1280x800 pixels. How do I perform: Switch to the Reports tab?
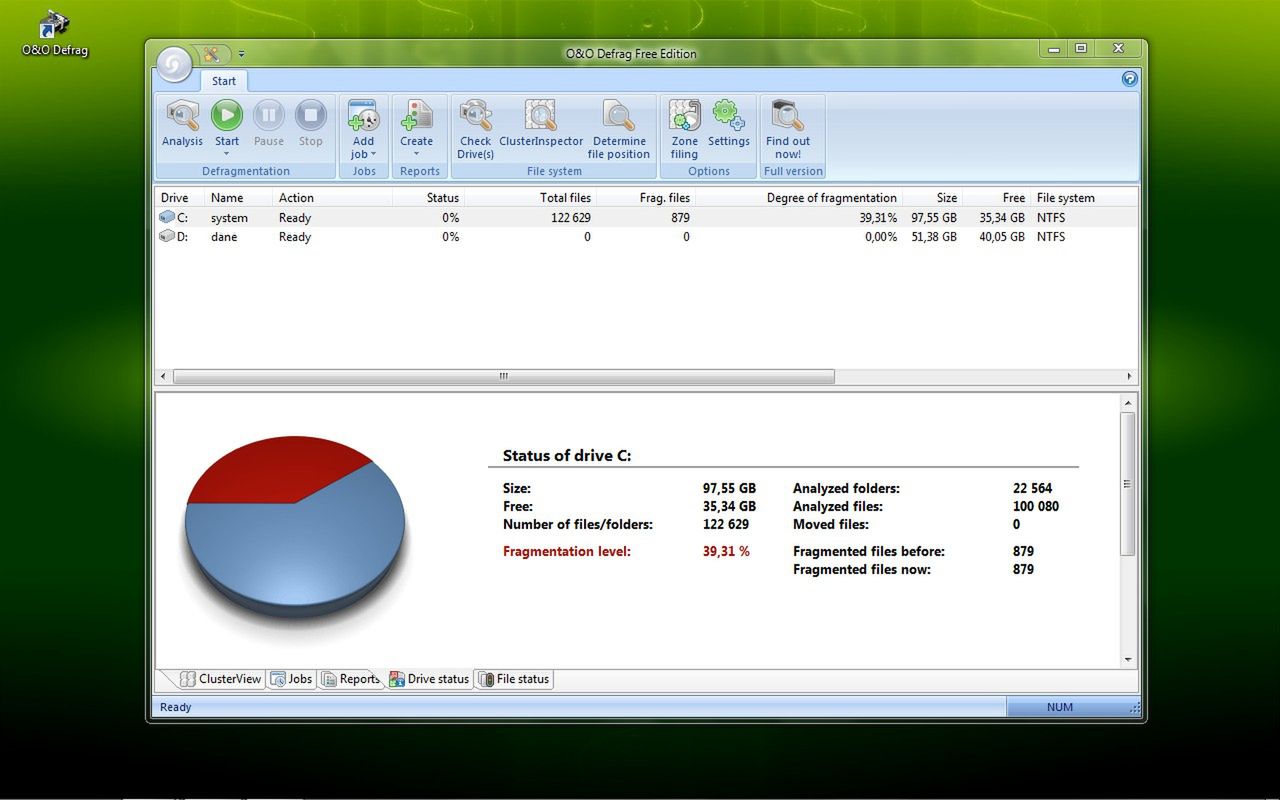pyautogui.click(x=351, y=679)
